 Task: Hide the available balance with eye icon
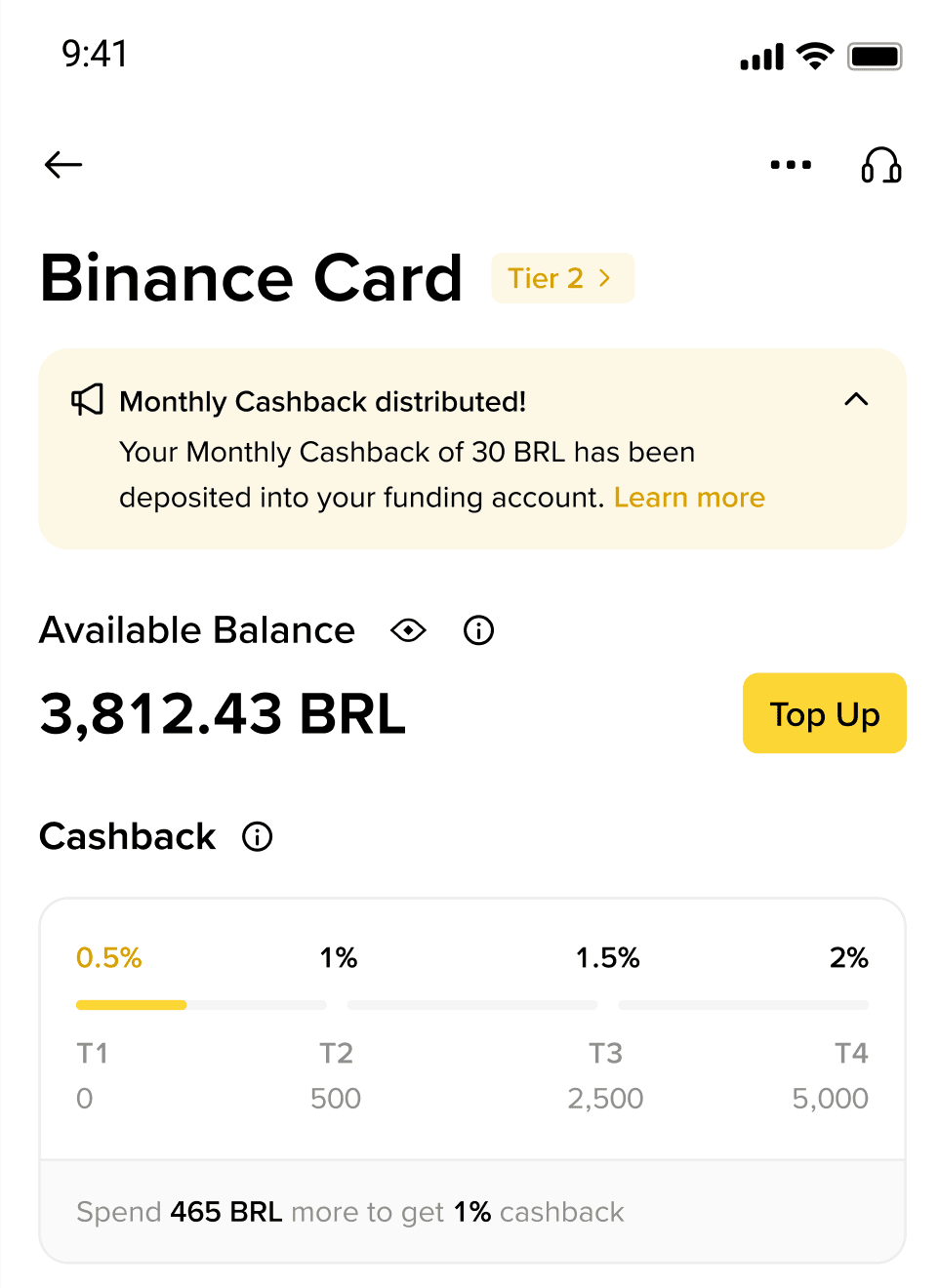coord(408,630)
